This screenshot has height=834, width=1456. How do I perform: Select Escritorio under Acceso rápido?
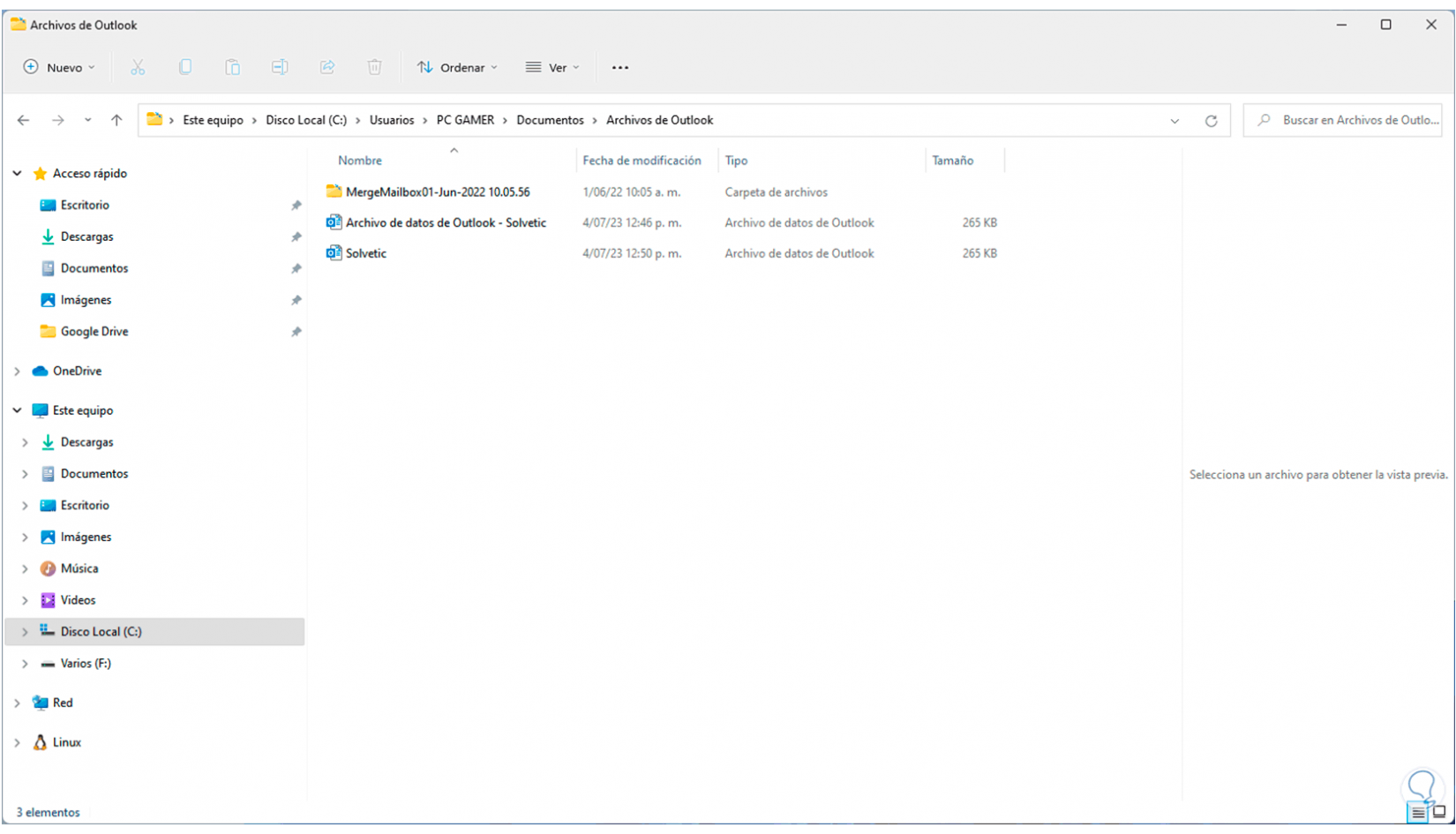coord(85,205)
